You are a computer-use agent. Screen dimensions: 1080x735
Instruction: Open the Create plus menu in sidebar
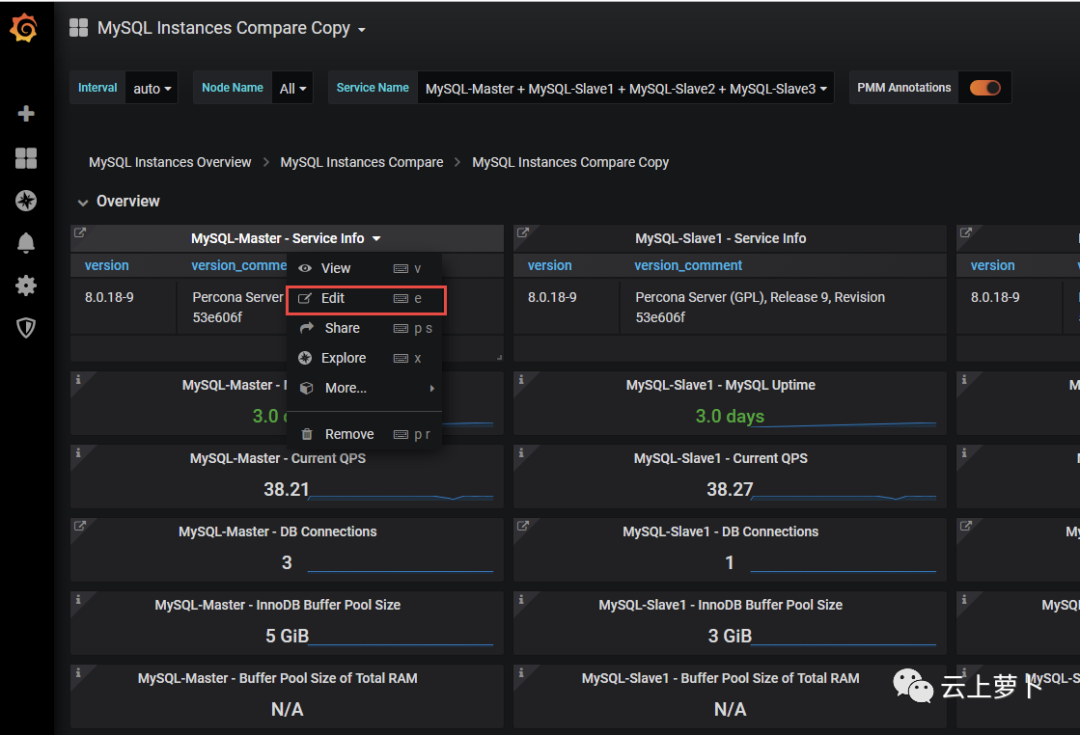point(26,114)
